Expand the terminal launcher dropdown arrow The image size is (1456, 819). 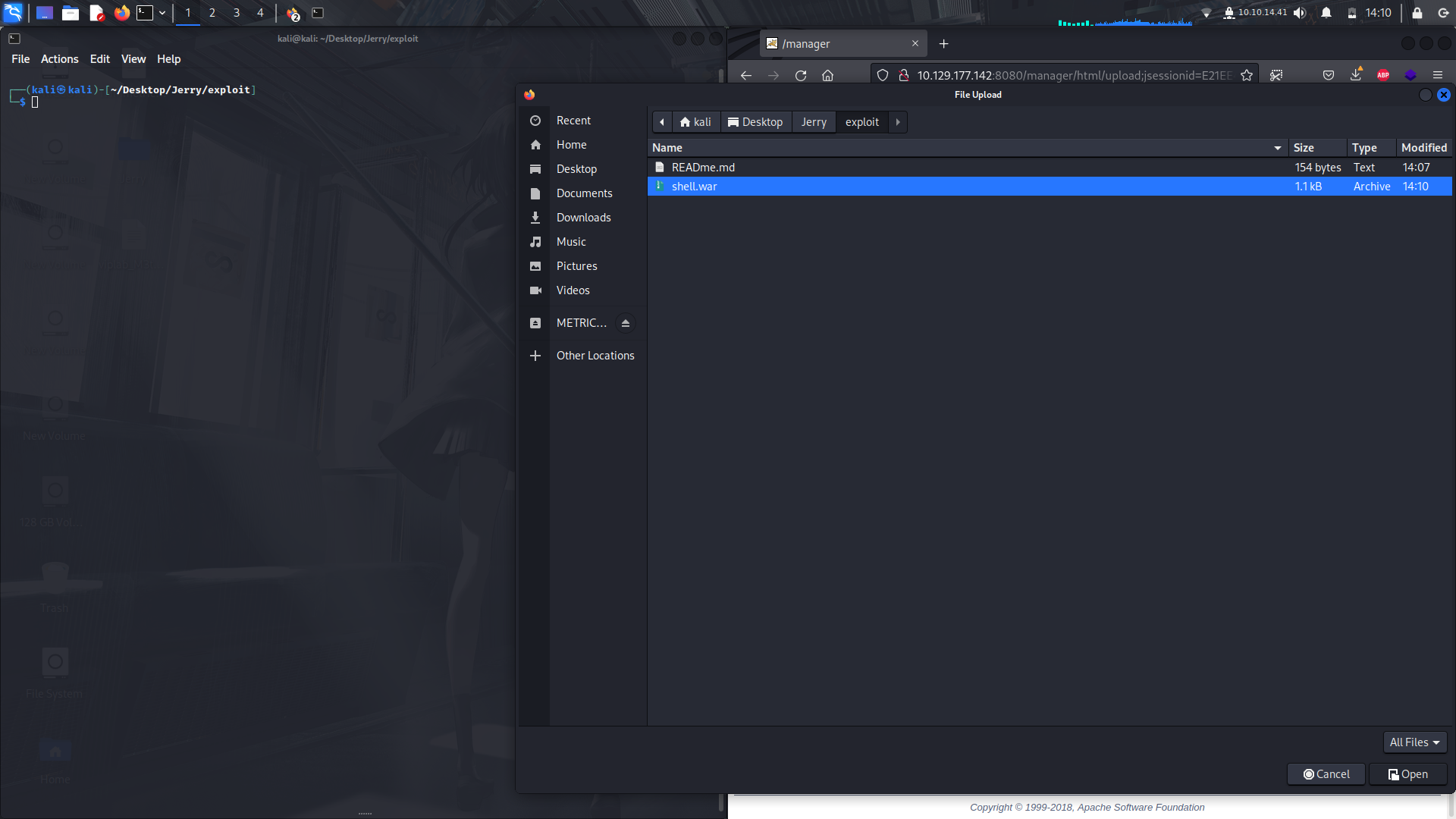[x=162, y=12]
